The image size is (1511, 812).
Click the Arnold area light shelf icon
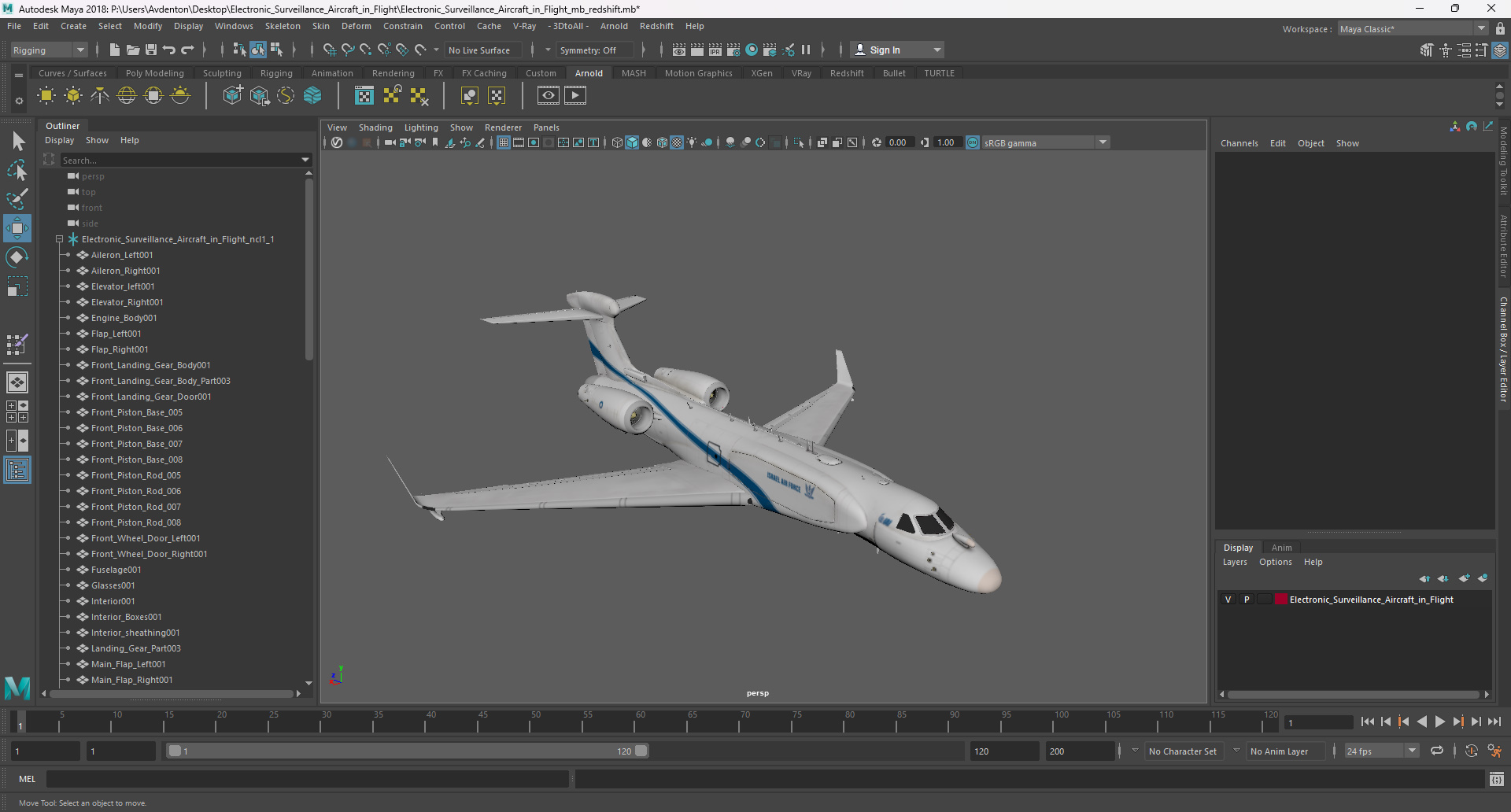click(46, 96)
